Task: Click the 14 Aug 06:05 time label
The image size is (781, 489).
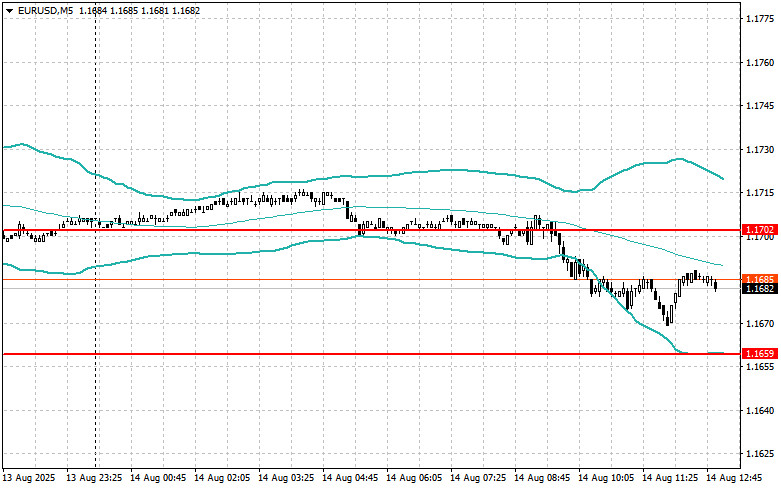Action: (414, 478)
